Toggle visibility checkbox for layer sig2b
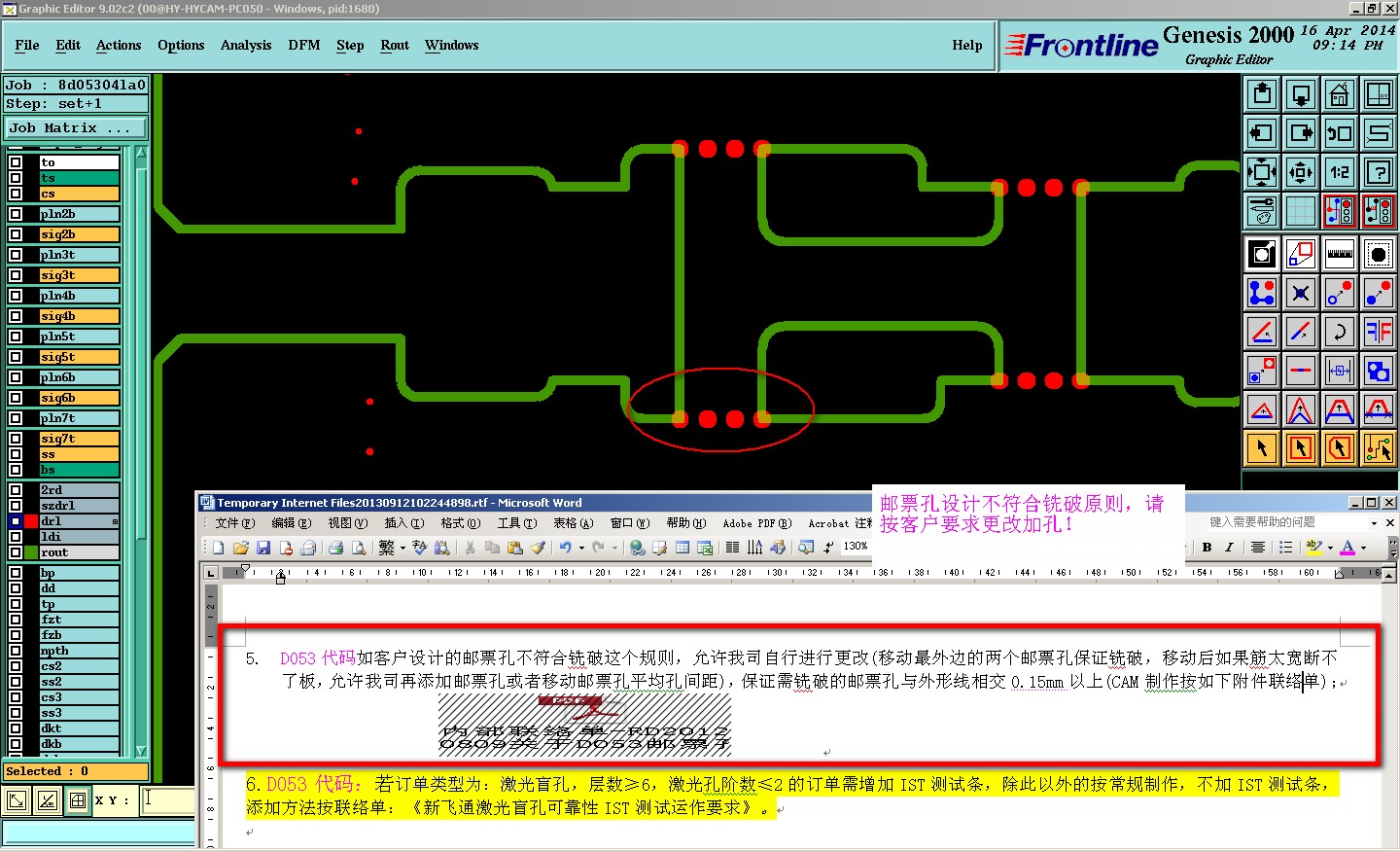Image resolution: width=1400 pixels, height=852 pixels. [x=16, y=234]
